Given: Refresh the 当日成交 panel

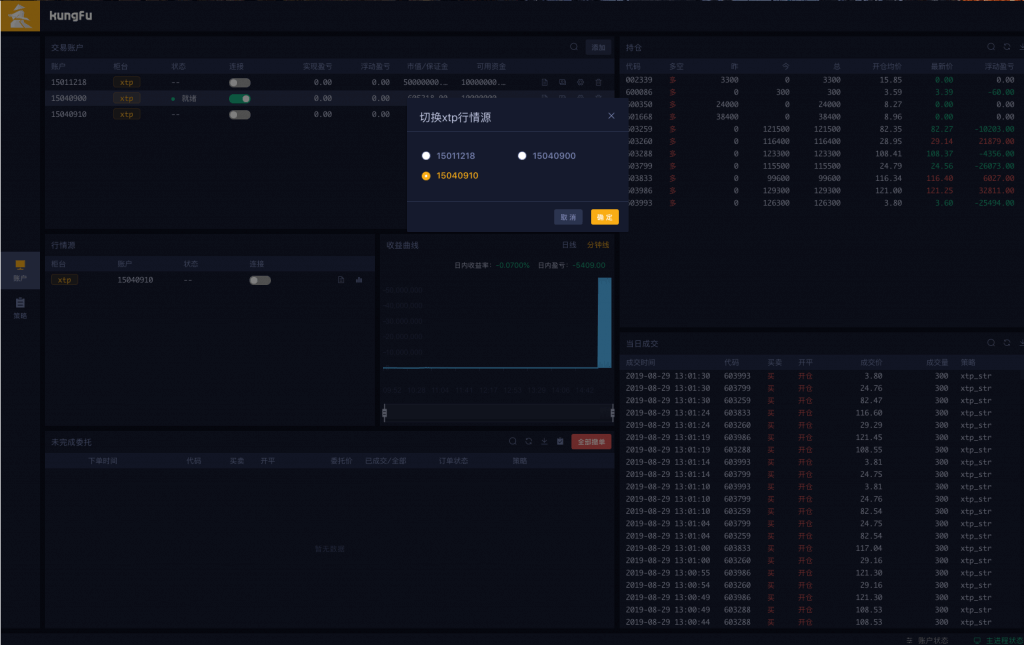Looking at the screenshot, I should pyautogui.click(x=1007, y=343).
